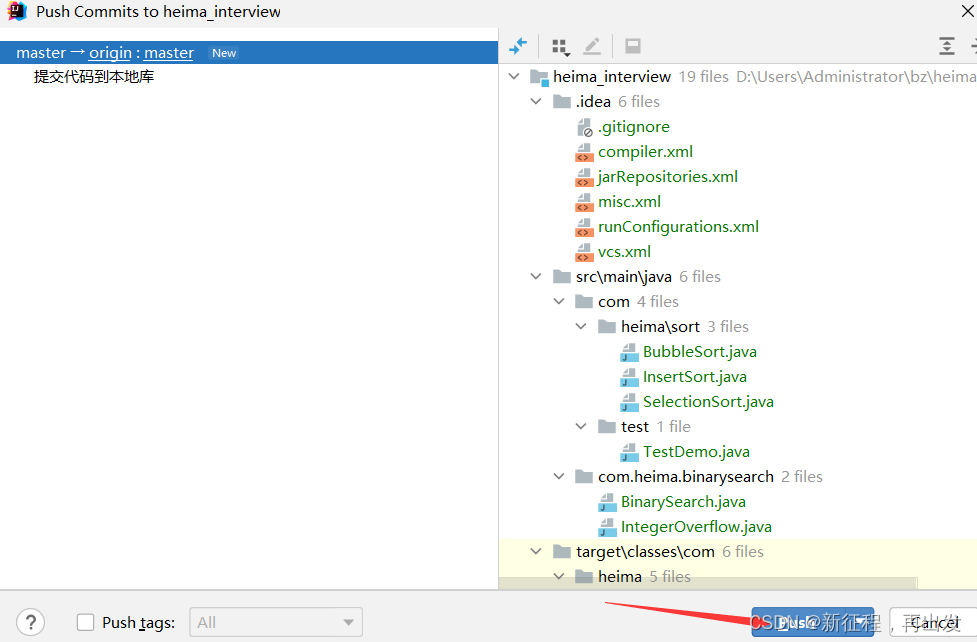Select the compiler.xml file name
The image size is (977, 642).
point(646,152)
